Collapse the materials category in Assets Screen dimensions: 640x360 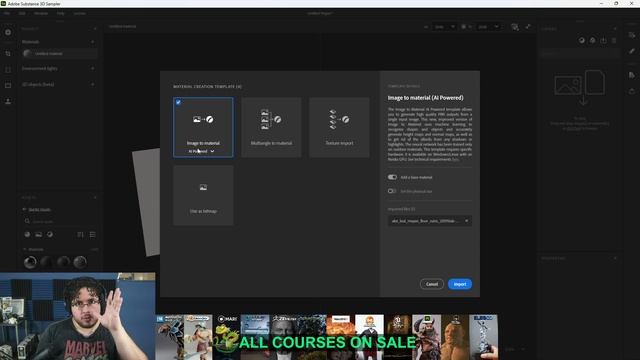(x=24, y=249)
